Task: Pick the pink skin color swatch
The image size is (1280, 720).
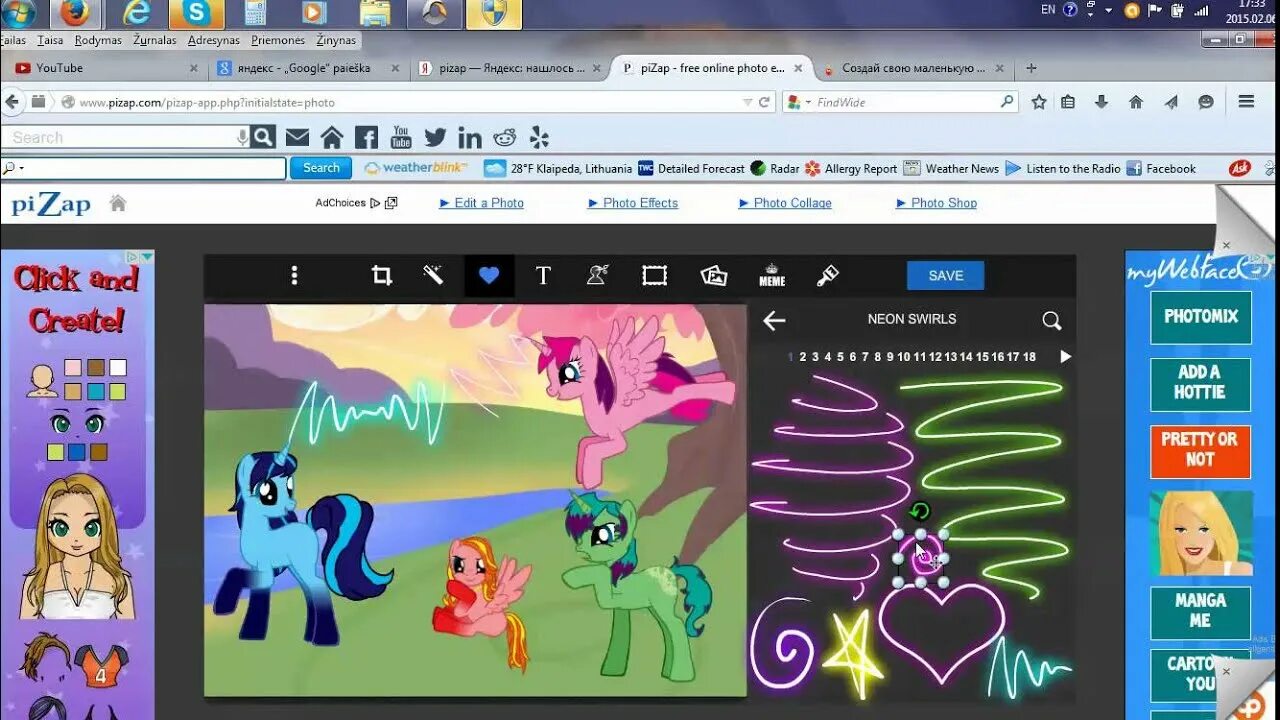Action: (x=73, y=367)
